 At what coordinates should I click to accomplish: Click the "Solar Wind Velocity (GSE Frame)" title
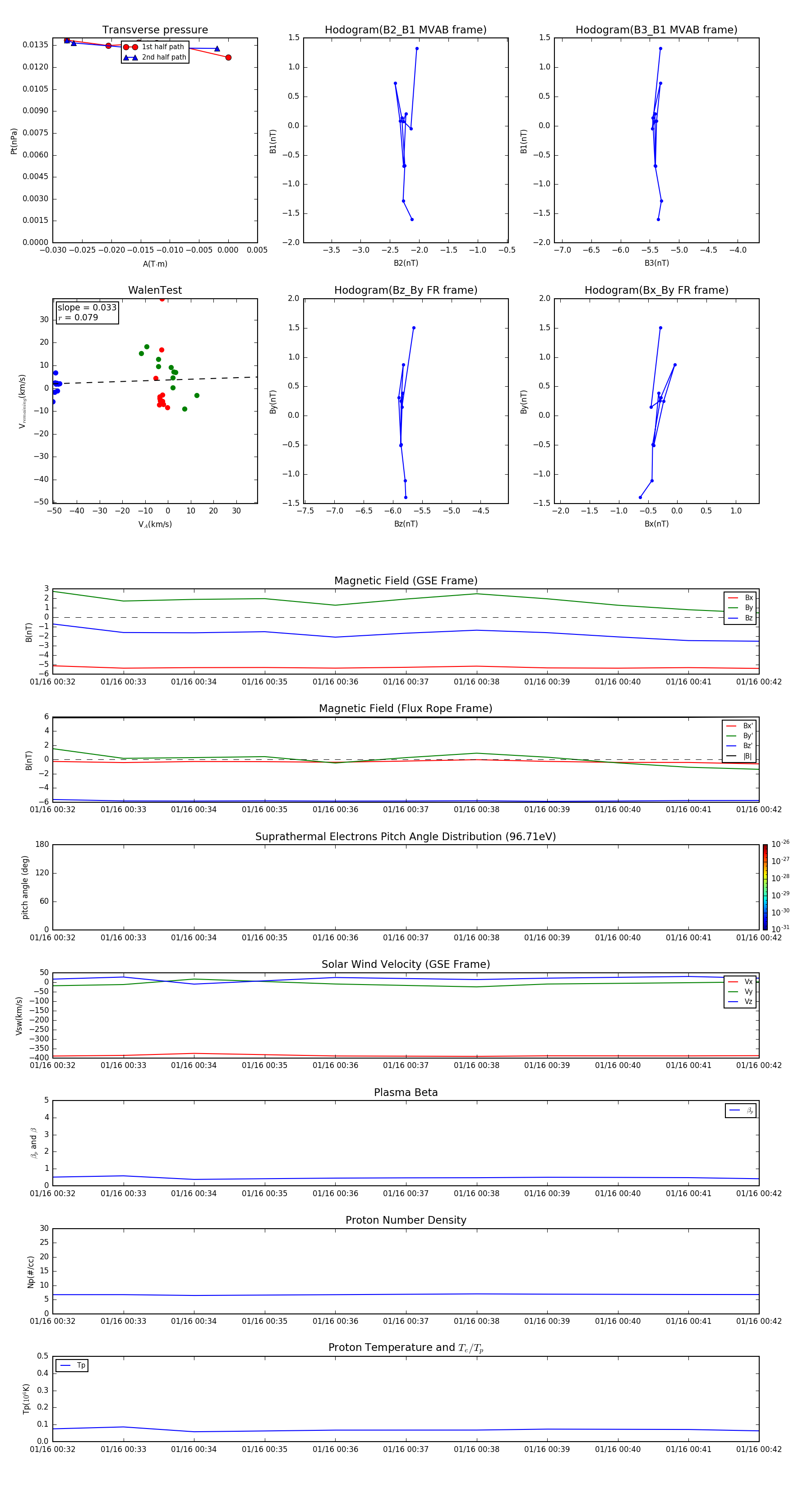(x=406, y=965)
